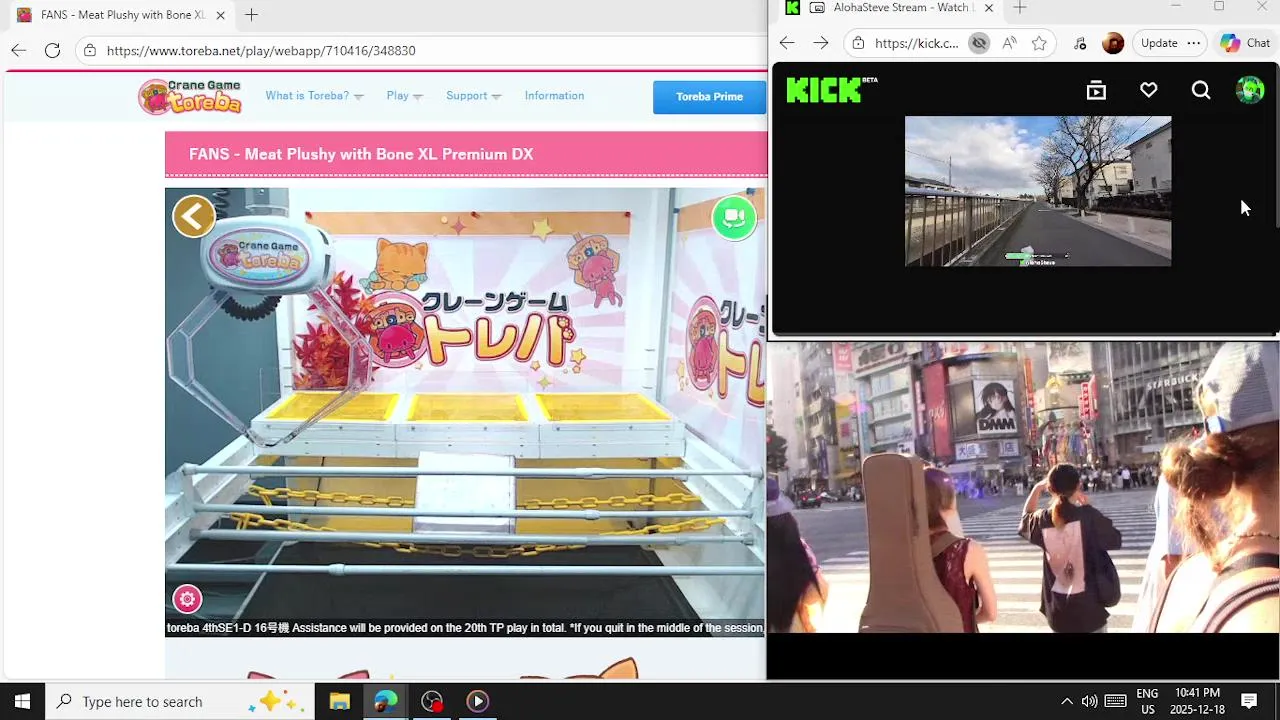
Task: Favorite the Kick page with the star
Action: [1039, 43]
